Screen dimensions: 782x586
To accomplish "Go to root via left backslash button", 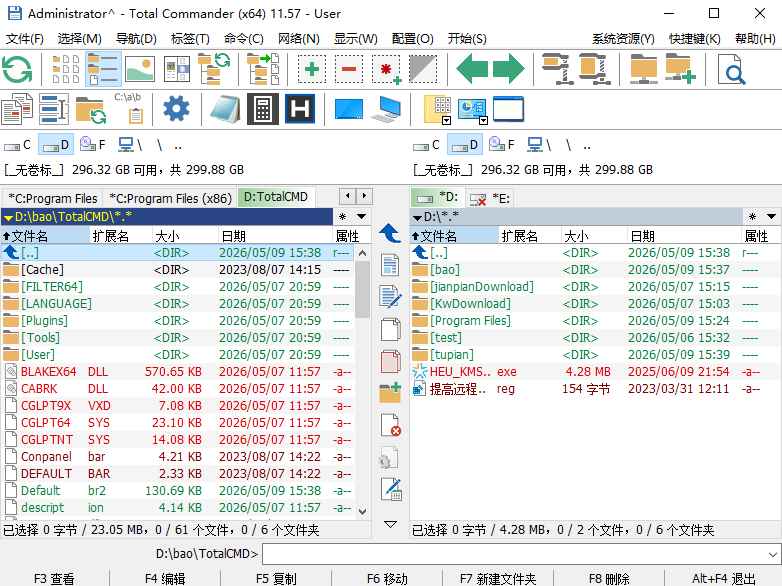I will (159, 145).
